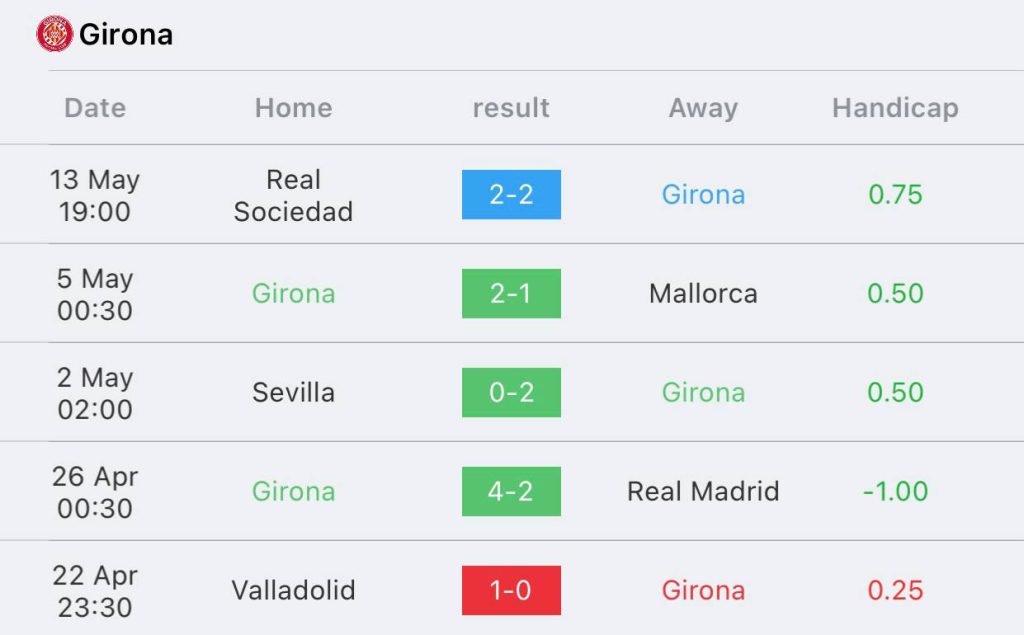Open the Girona team title
Screen dimensions: 1024x635
[x=126, y=35]
